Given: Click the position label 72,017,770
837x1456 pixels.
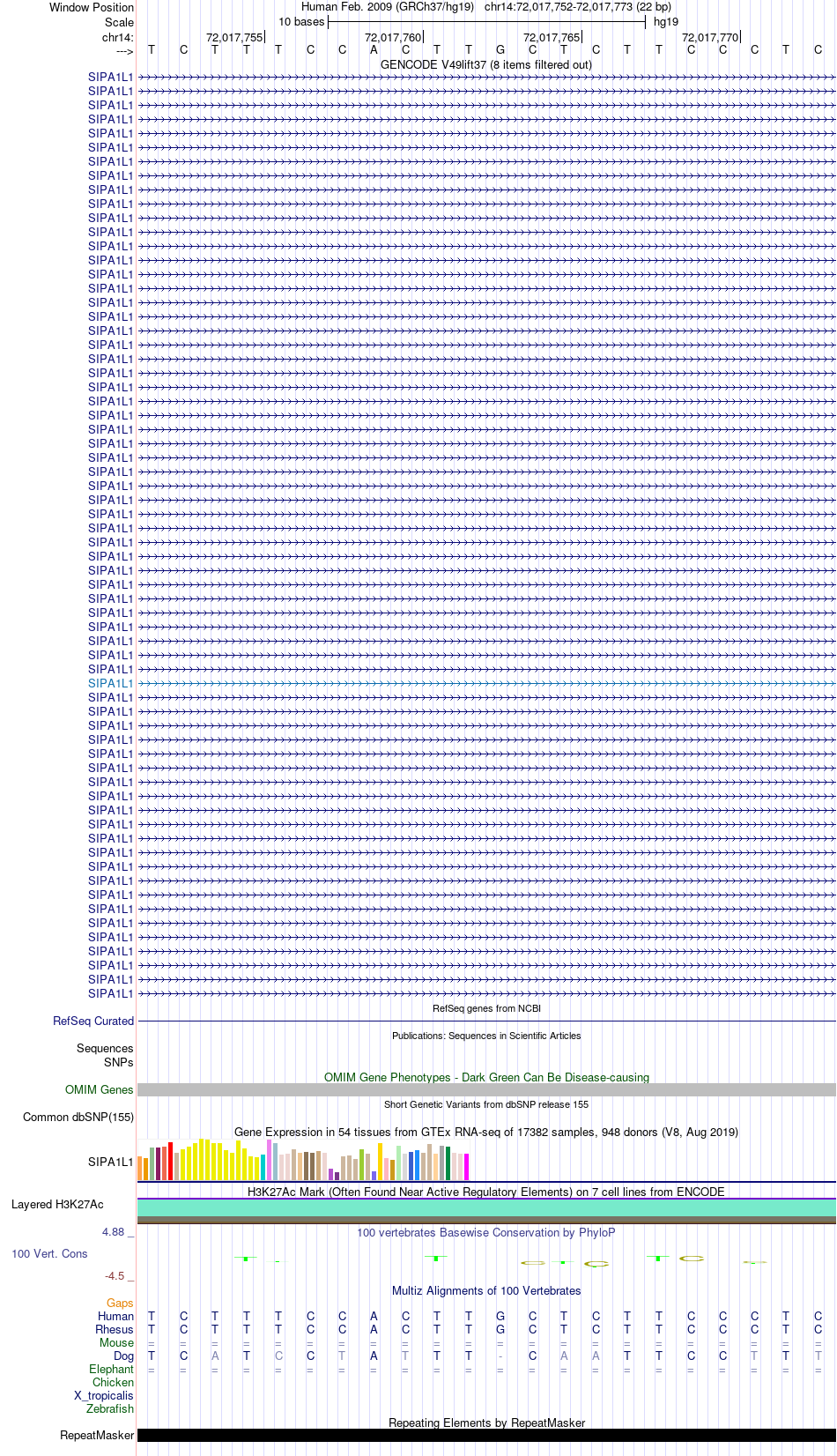Looking at the screenshot, I should (710, 37).
